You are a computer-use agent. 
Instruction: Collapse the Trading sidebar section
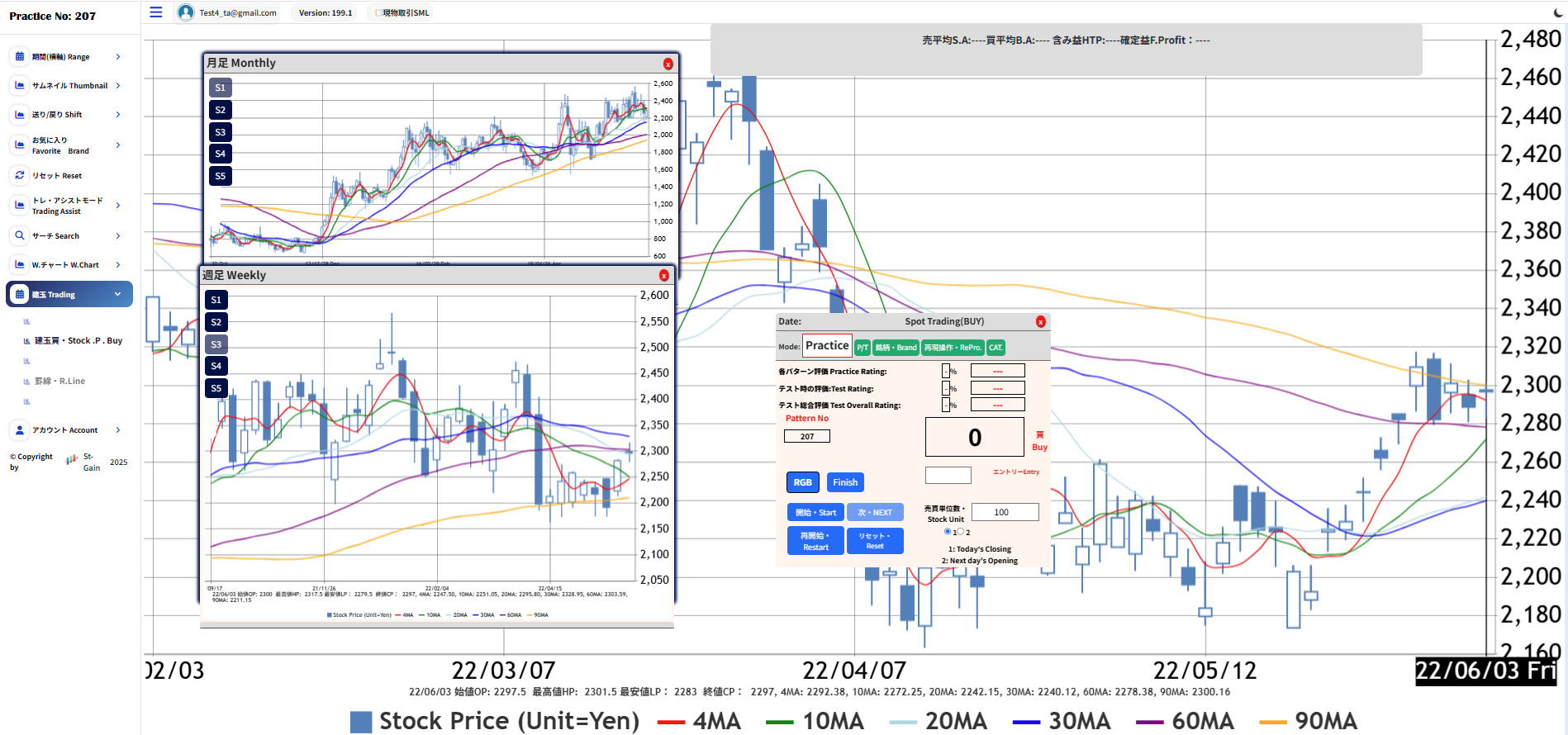pos(117,294)
